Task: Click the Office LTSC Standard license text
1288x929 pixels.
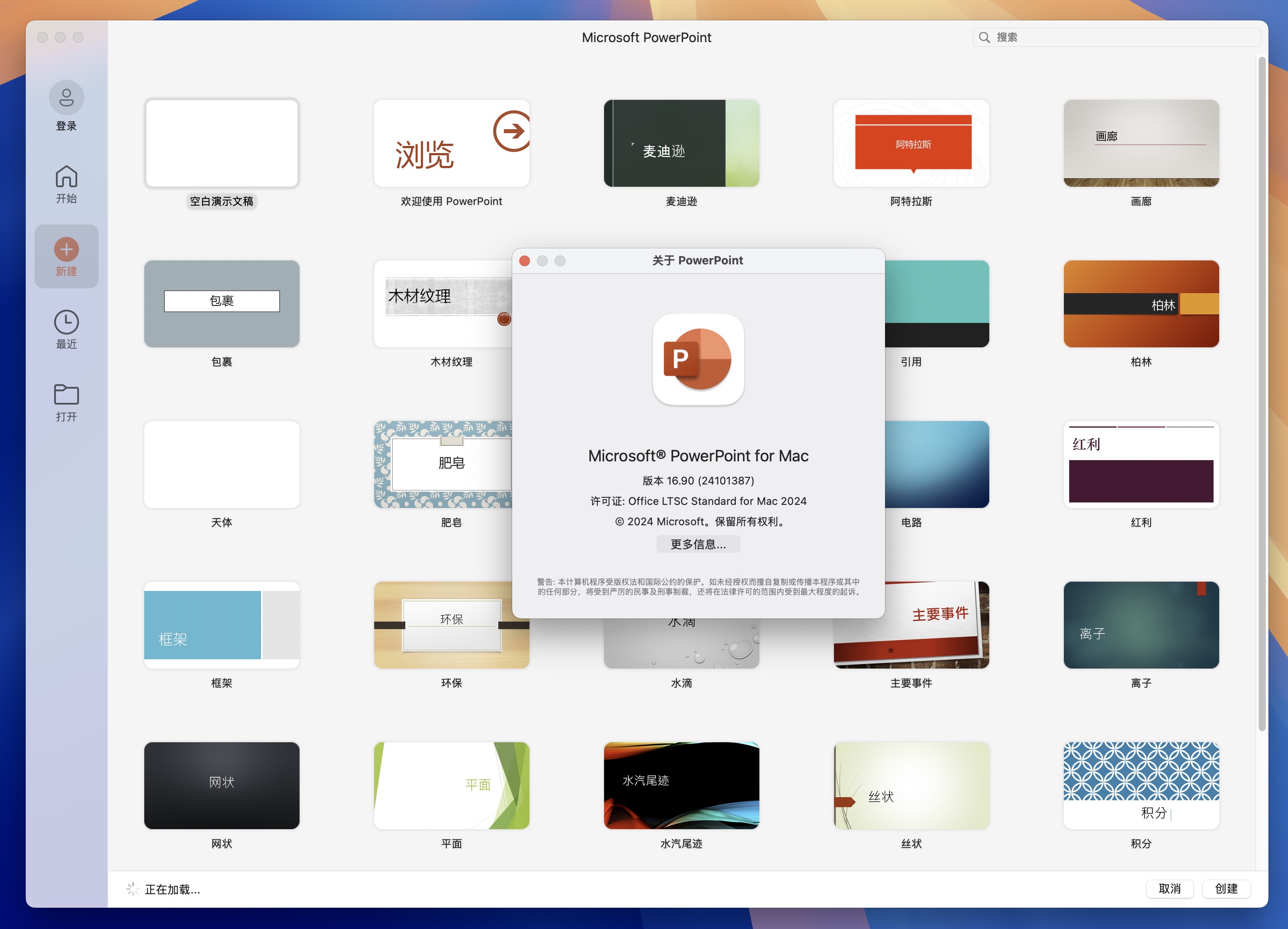Action: (698, 501)
